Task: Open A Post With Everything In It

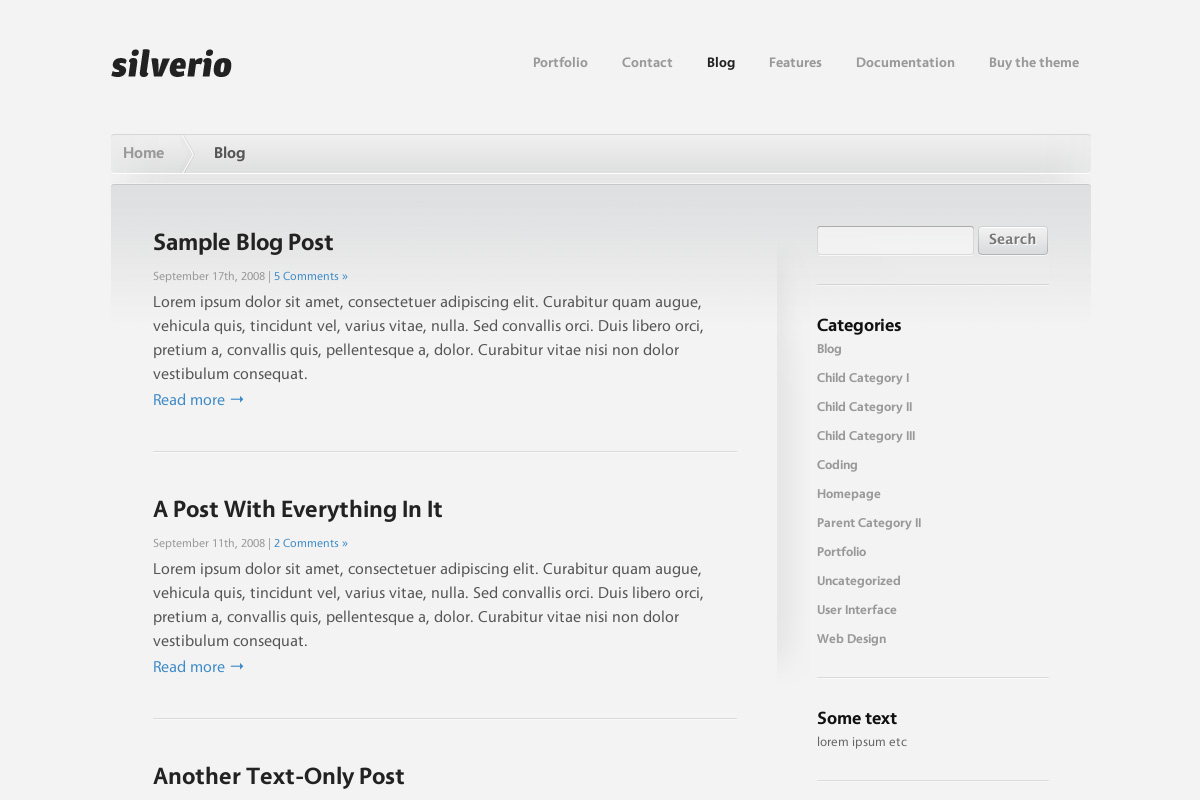Action: click(x=297, y=509)
